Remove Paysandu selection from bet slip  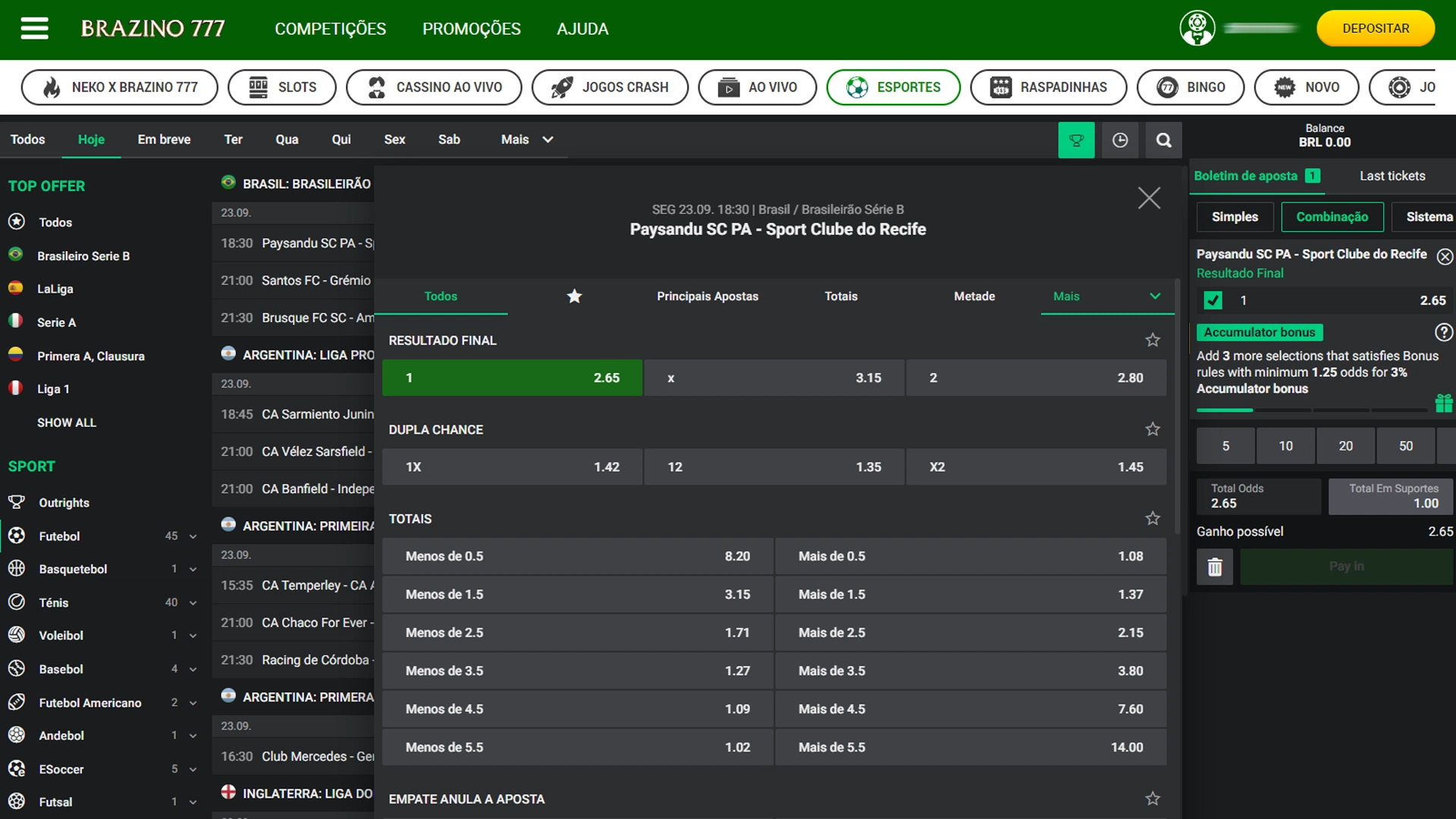point(1445,256)
